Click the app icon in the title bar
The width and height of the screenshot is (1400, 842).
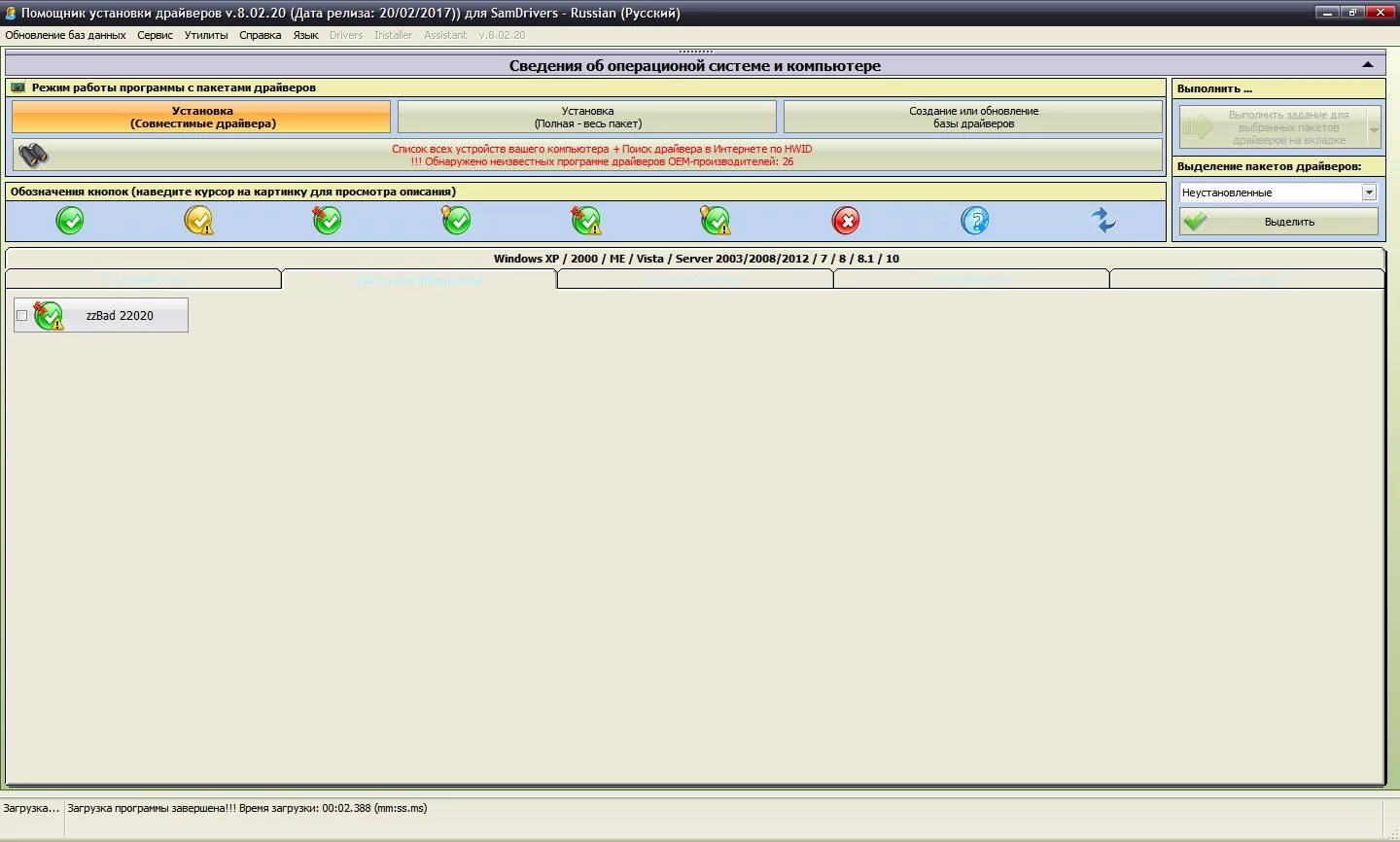(x=11, y=13)
